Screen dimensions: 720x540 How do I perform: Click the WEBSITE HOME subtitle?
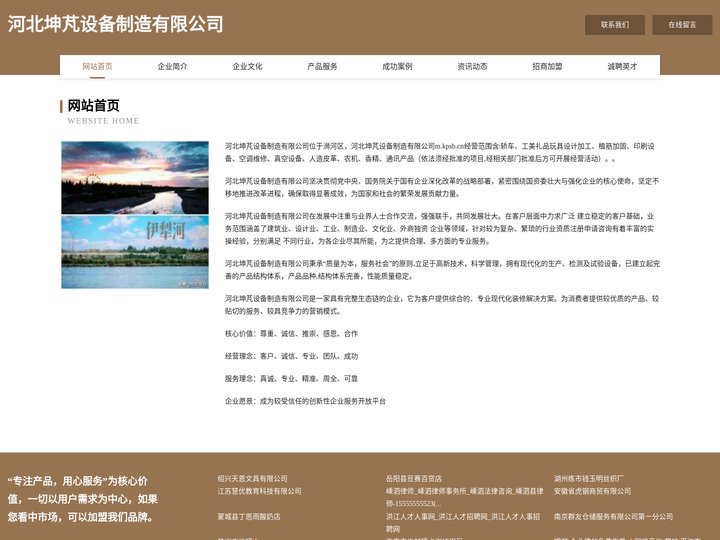click(103, 121)
